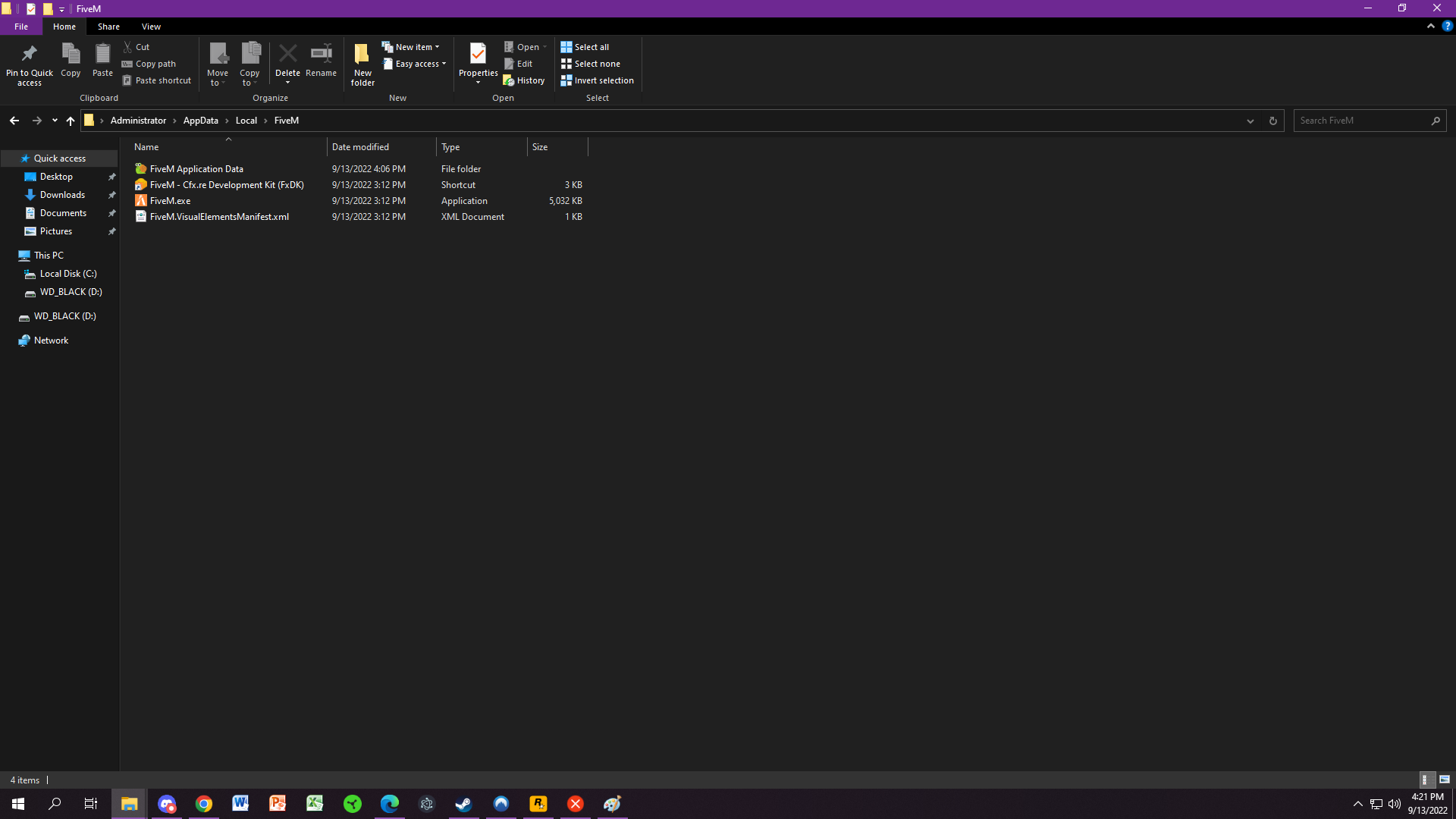The width and height of the screenshot is (1456, 819).
Task: Expand the Delete dropdown arrow
Action: point(287,83)
